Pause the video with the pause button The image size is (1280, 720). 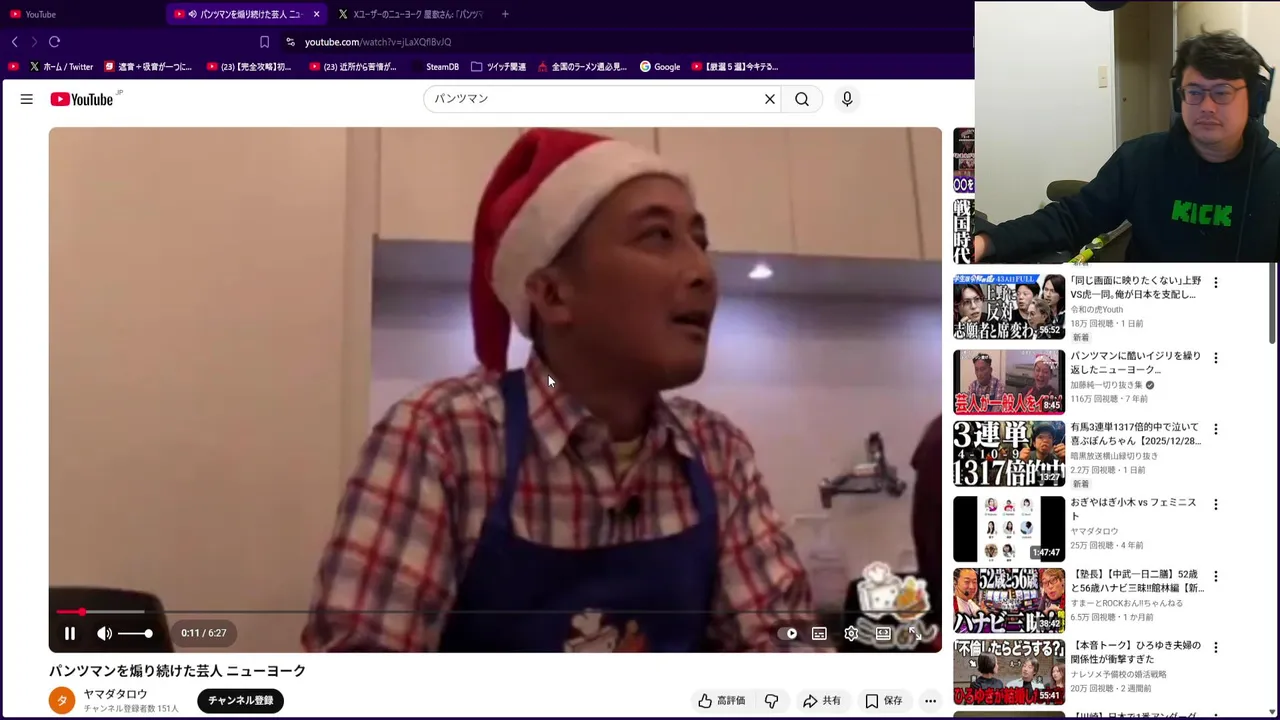click(70, 633)
